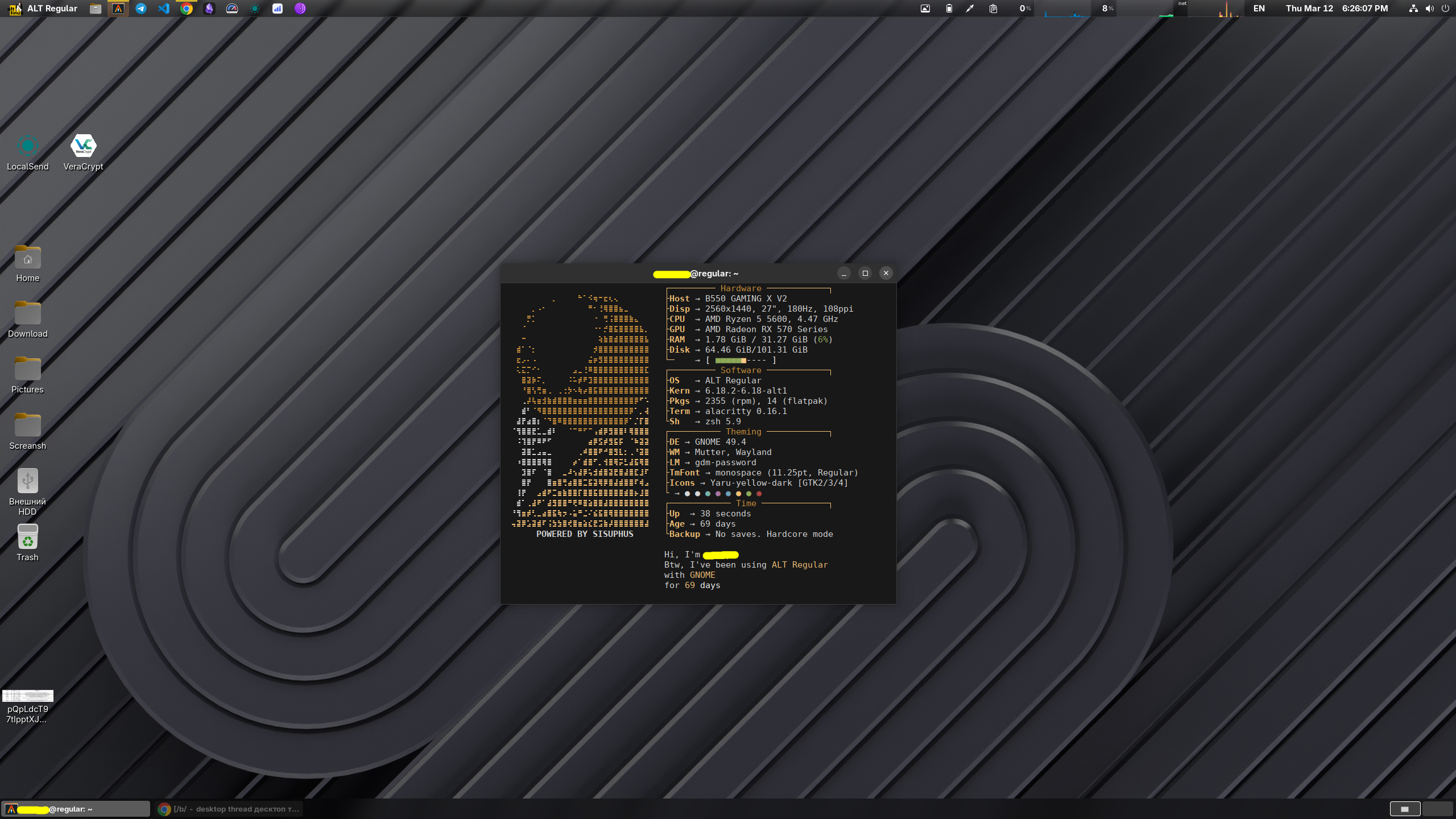Launch Visual Studio Code from panel
The height and width of the screenshot is (819, 1456).
[x=164, y=9]
